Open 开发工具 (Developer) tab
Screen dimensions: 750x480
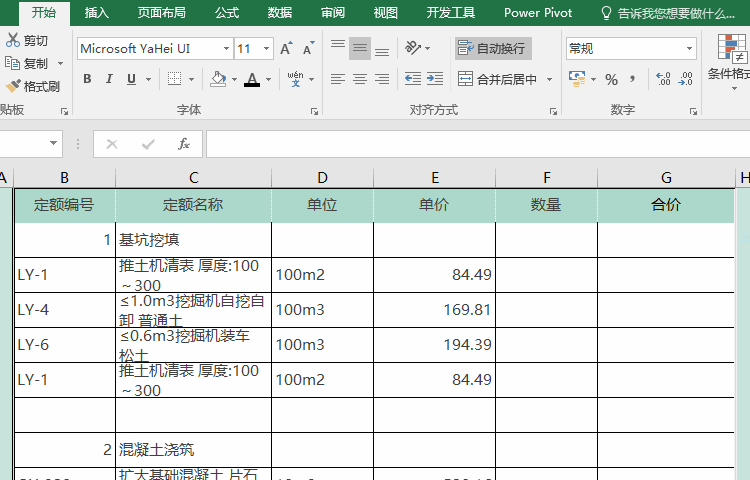(451, 12)
